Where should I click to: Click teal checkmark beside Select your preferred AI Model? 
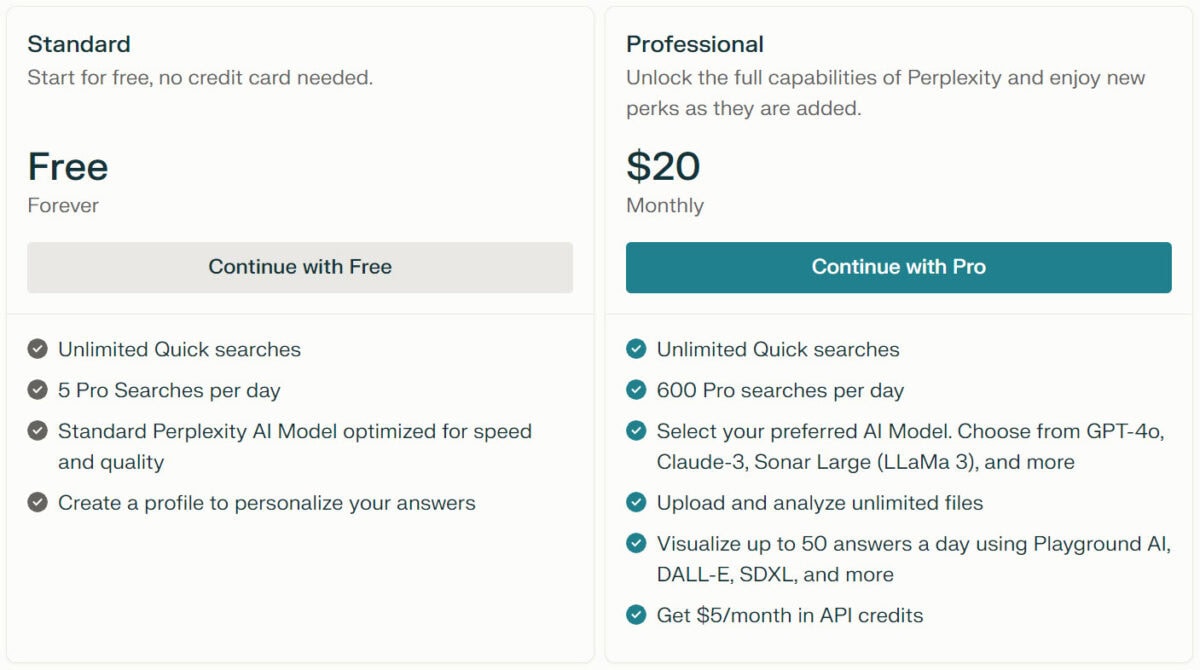pyautogui.click(x=636, y=431)
